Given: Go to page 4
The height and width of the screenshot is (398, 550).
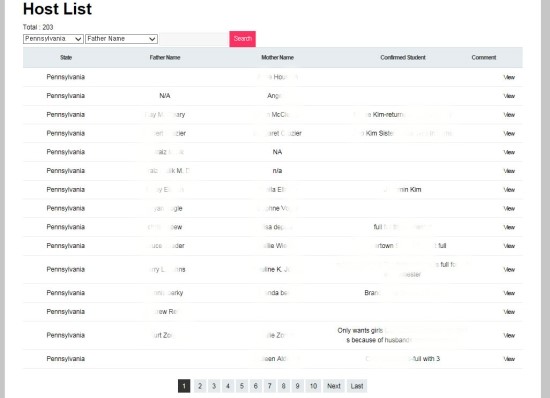Looking at the screenshot, I should pos(228,386).
